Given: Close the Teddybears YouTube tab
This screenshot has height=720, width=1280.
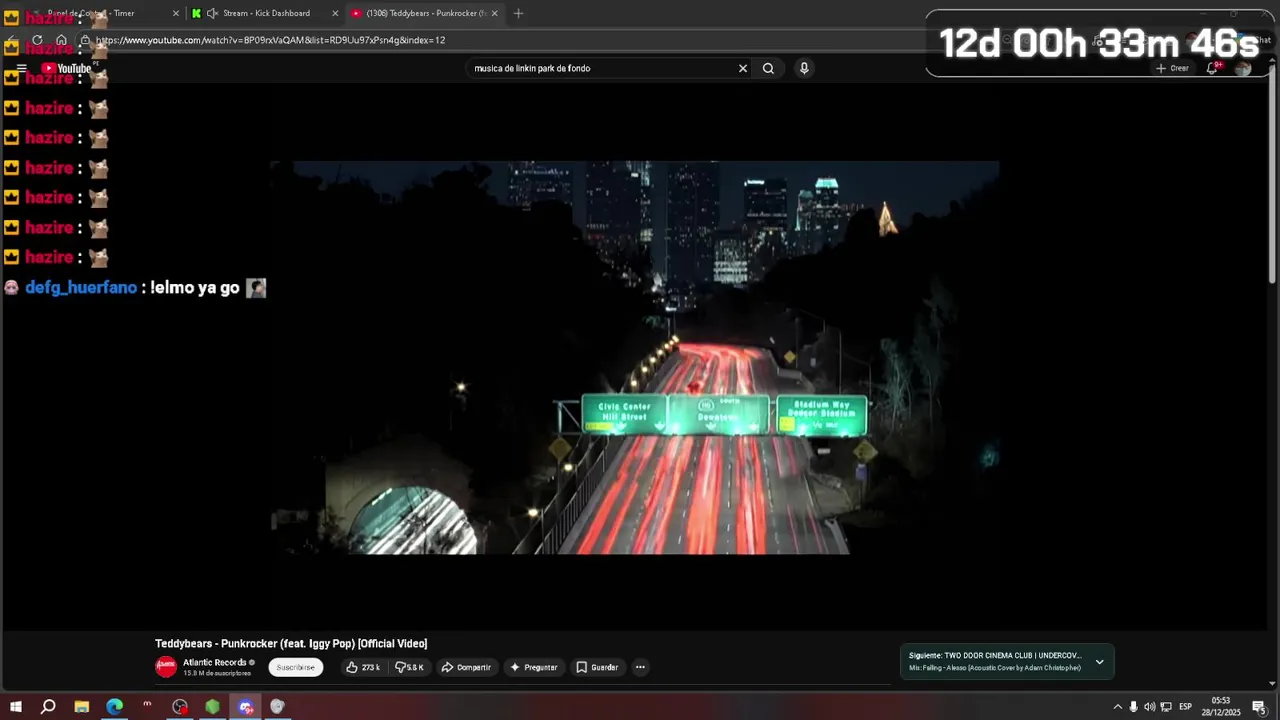Looking at the screenshot, I should pyautogui.click(x=494, y=13).
